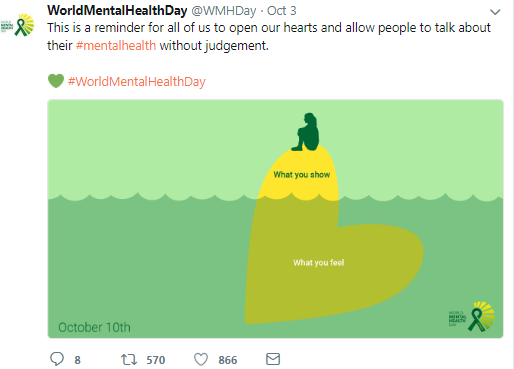This screenshot has height=369, width=514.
Task: Retweet using the retweet arrows icon
Action: (129, 359)
